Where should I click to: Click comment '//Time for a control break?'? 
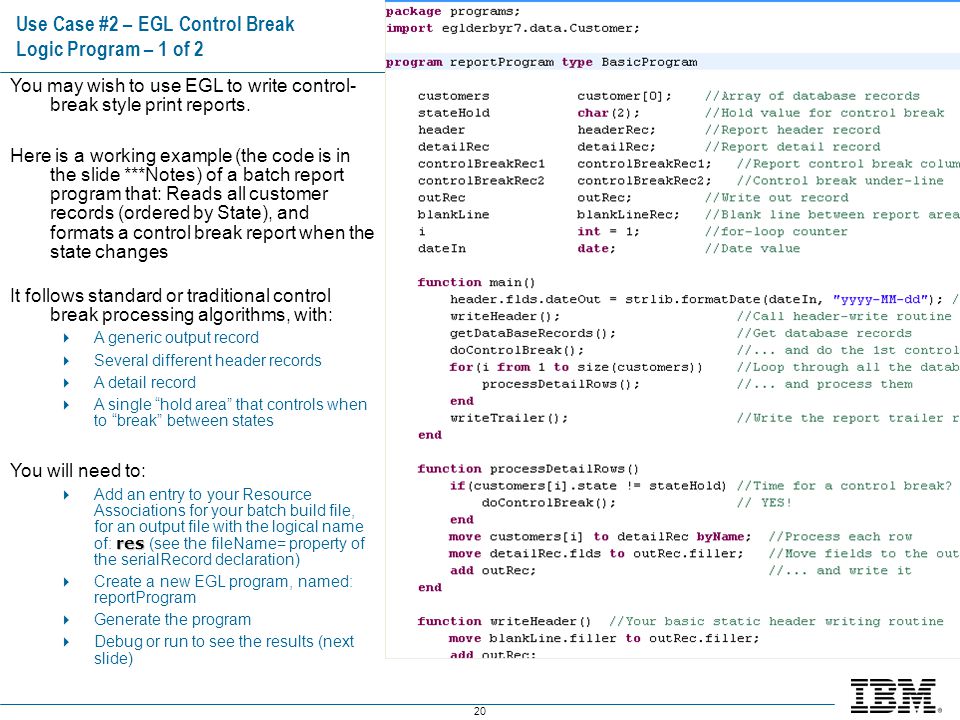pyautogui.click(x=844, y=486)
